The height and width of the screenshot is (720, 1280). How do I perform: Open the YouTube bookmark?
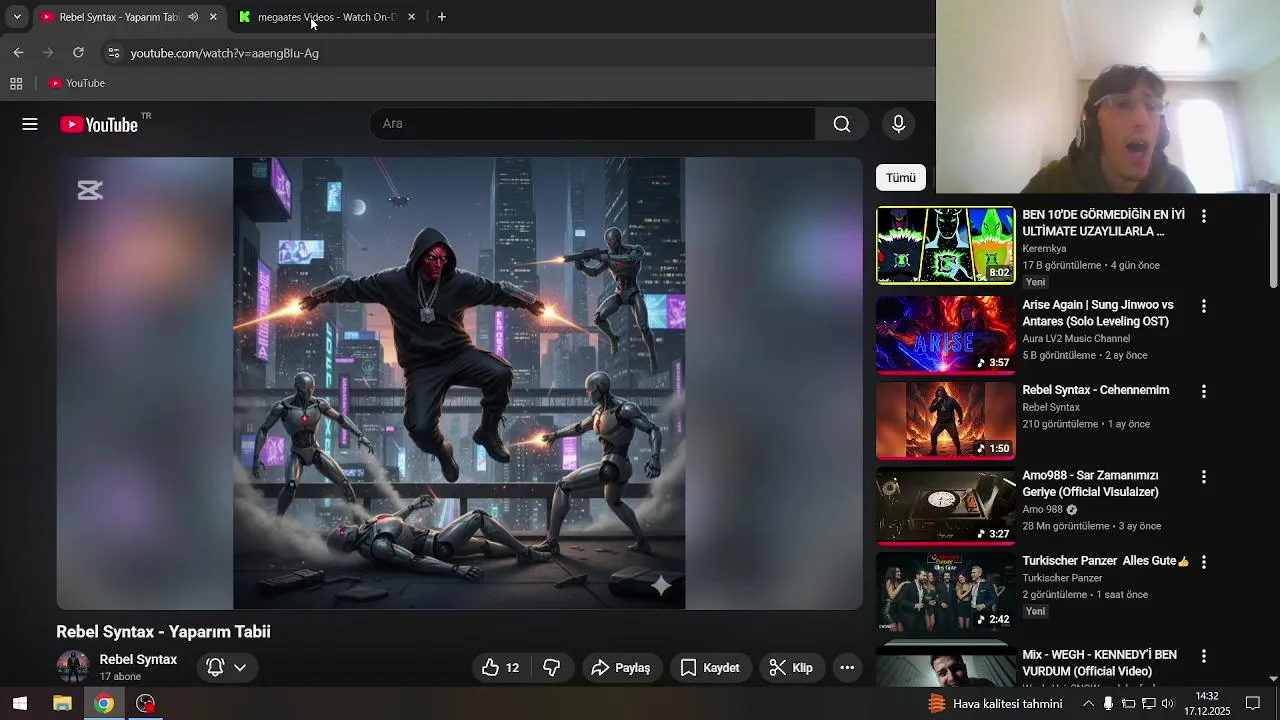pos(78,83)
